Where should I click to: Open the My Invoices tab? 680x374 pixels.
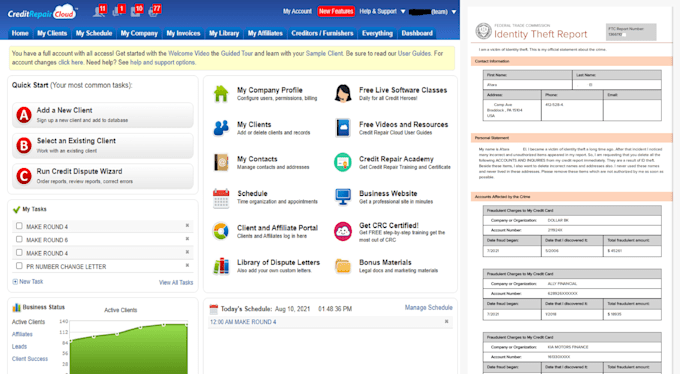pos(183,33)
